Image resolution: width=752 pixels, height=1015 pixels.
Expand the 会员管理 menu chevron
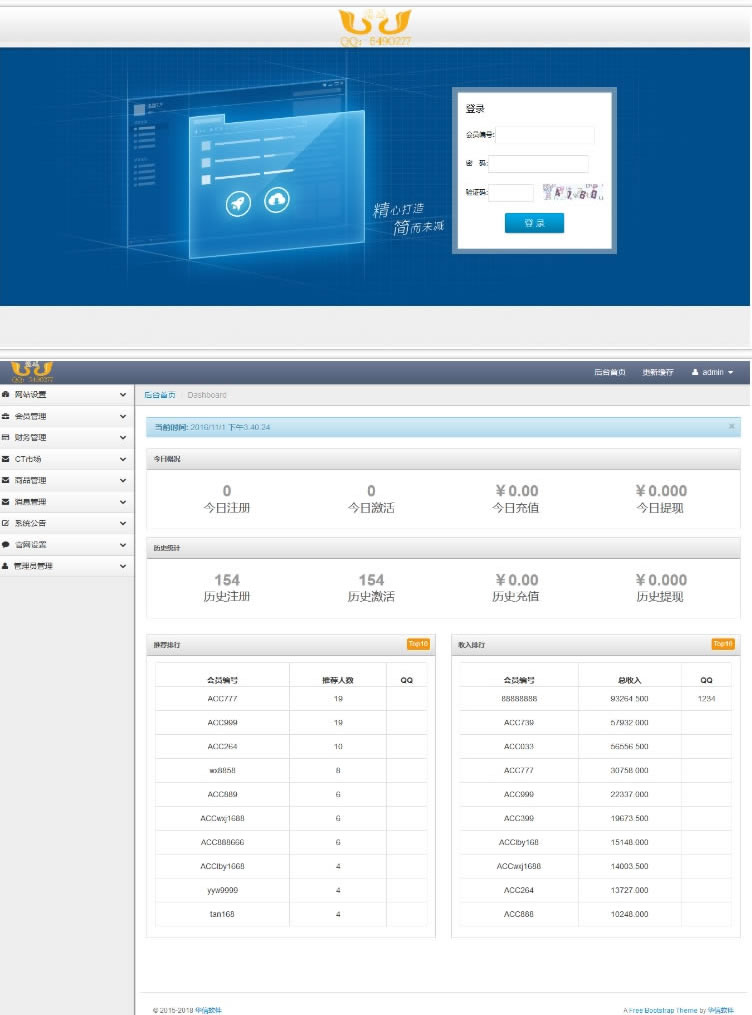click(x=123, y=416)
